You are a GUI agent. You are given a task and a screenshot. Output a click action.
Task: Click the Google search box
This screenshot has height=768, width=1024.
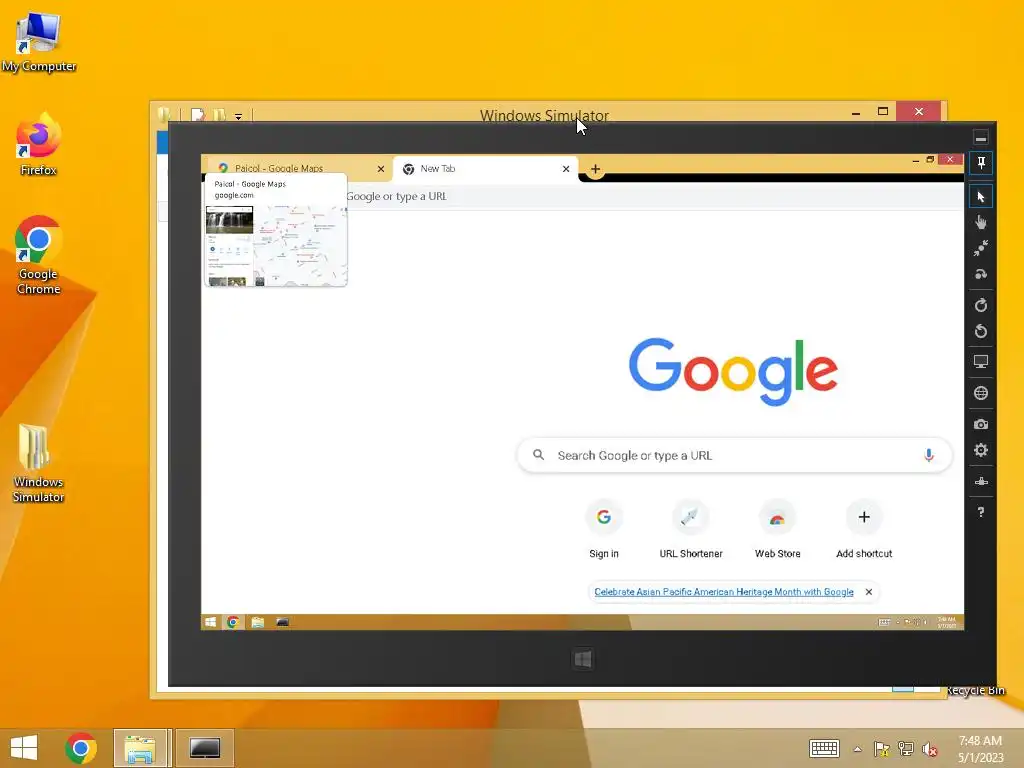[734, 455]
